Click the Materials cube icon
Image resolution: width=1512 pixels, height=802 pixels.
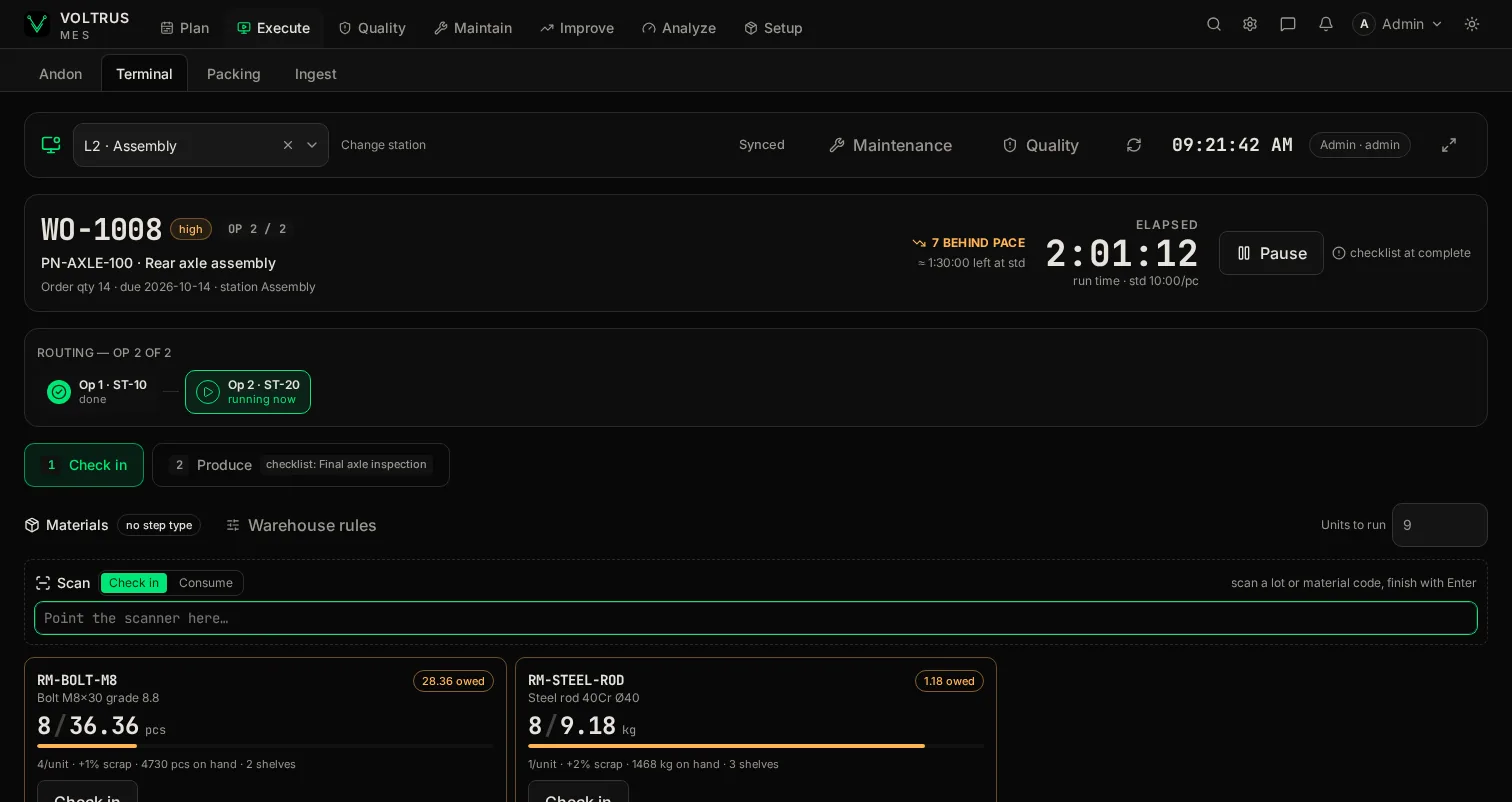(32, 525)
